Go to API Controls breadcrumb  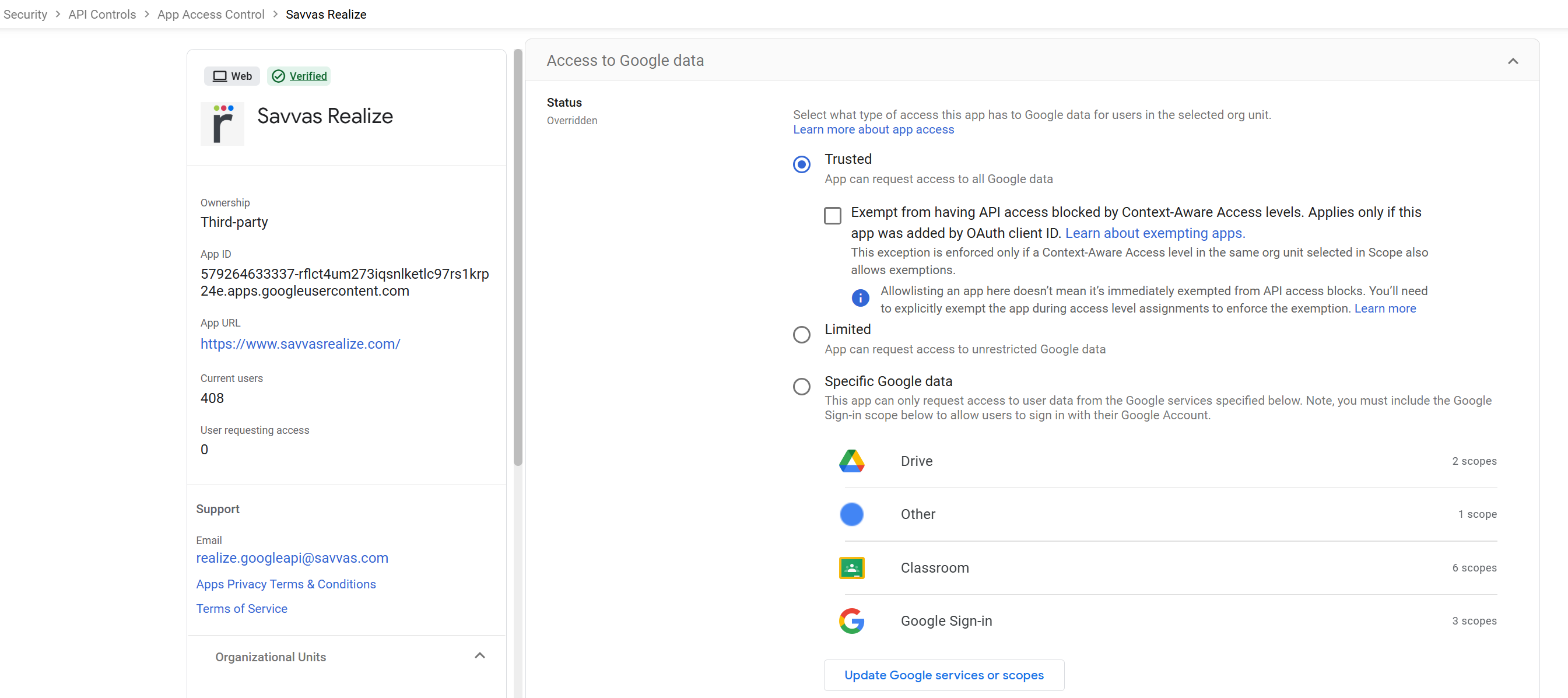[102, 14]
